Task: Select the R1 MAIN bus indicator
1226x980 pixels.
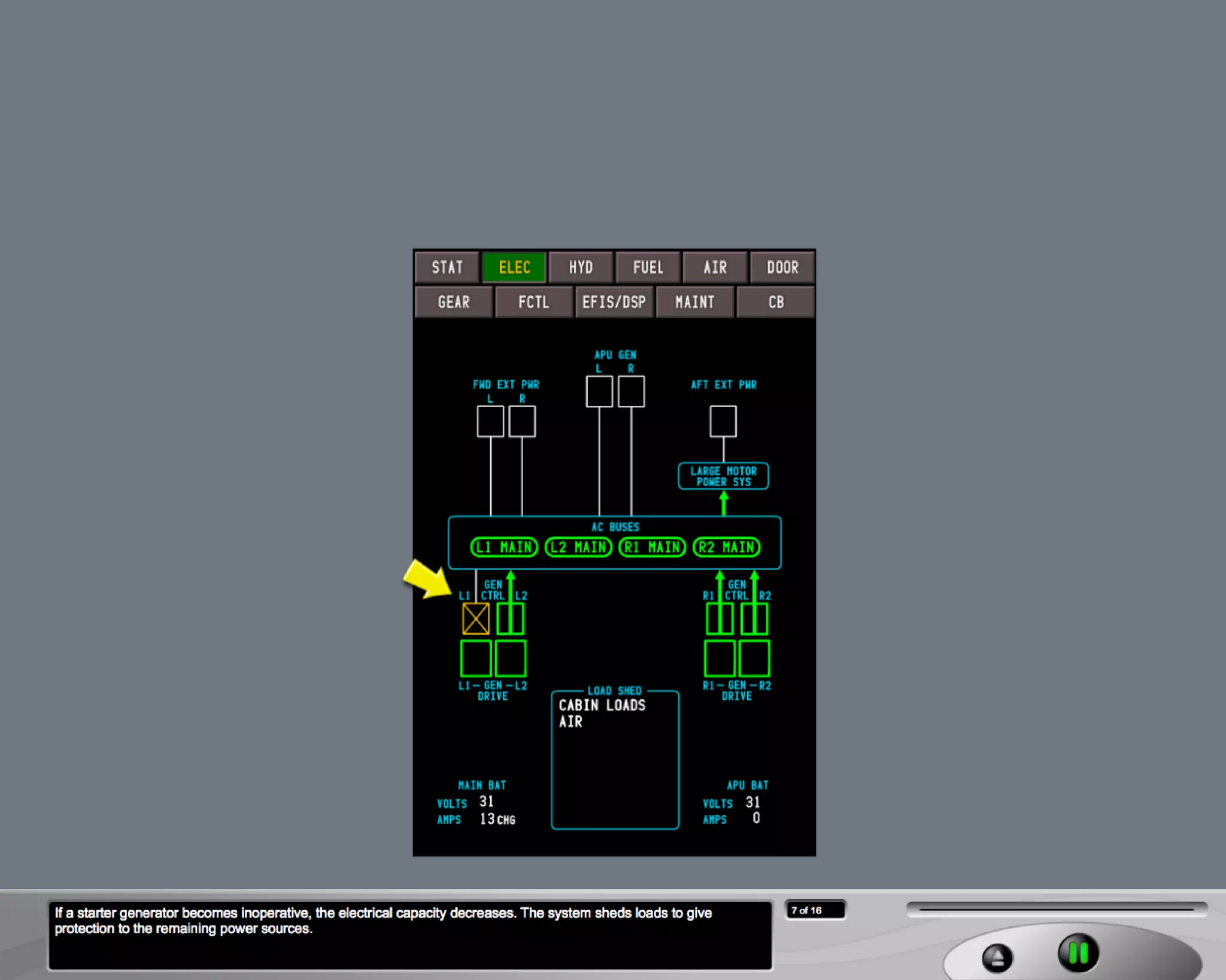Action: click(652, 547)
